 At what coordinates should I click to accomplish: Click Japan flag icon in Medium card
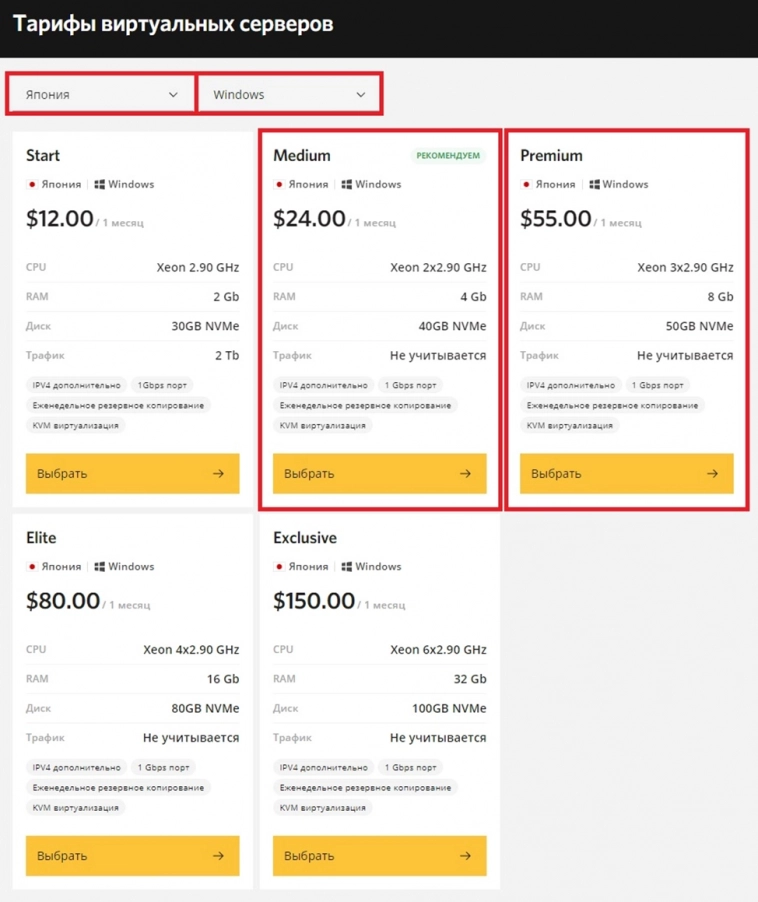(280, 185)
